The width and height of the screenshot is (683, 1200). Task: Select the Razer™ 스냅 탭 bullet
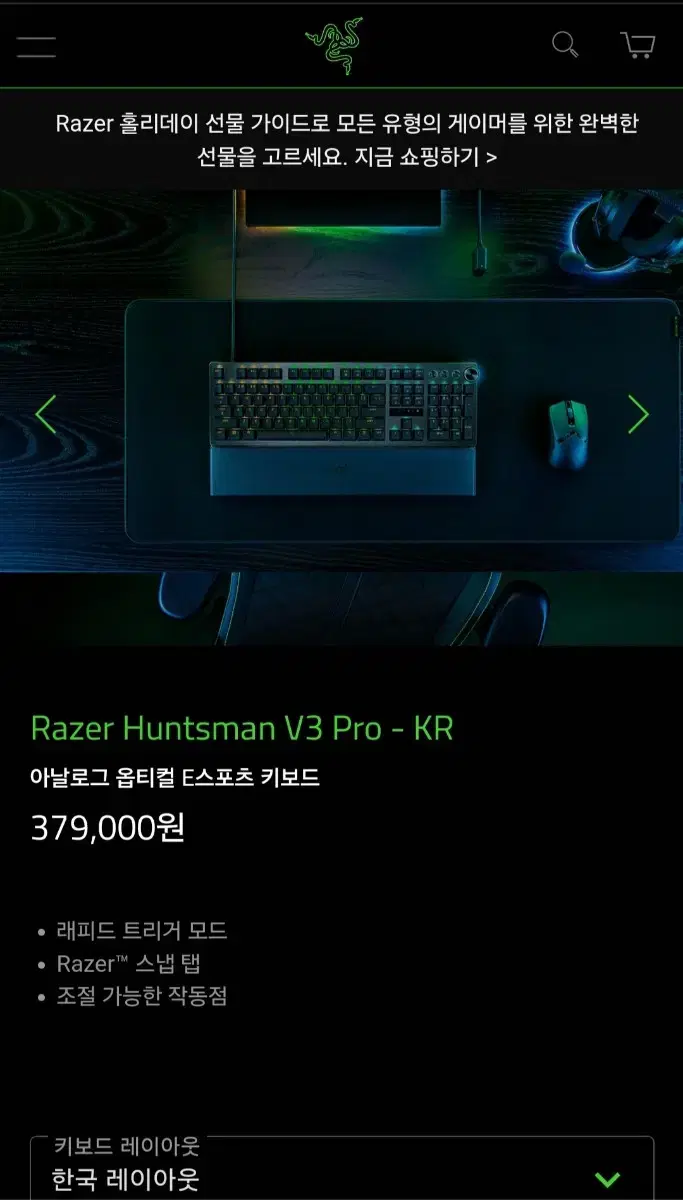129,964
